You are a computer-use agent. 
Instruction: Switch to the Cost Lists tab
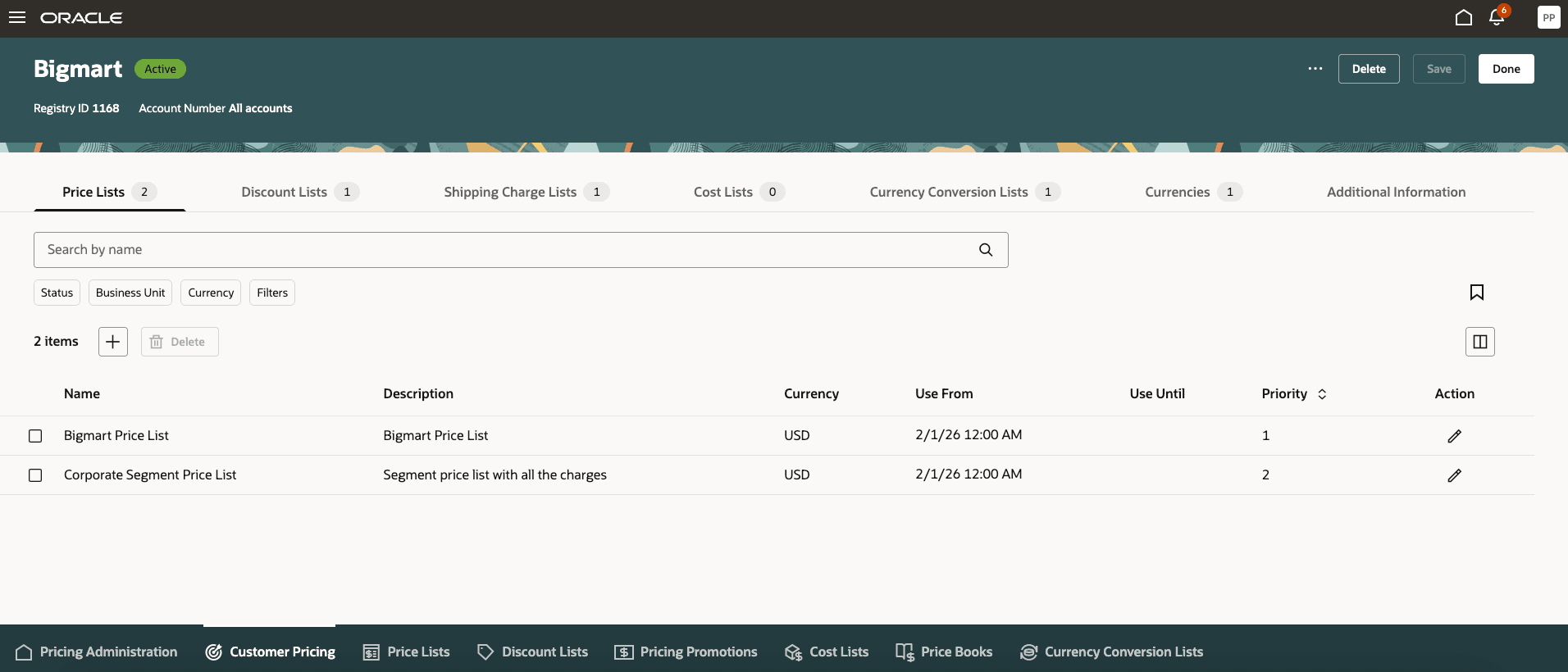pyautogui.click(x=739, y=192)
